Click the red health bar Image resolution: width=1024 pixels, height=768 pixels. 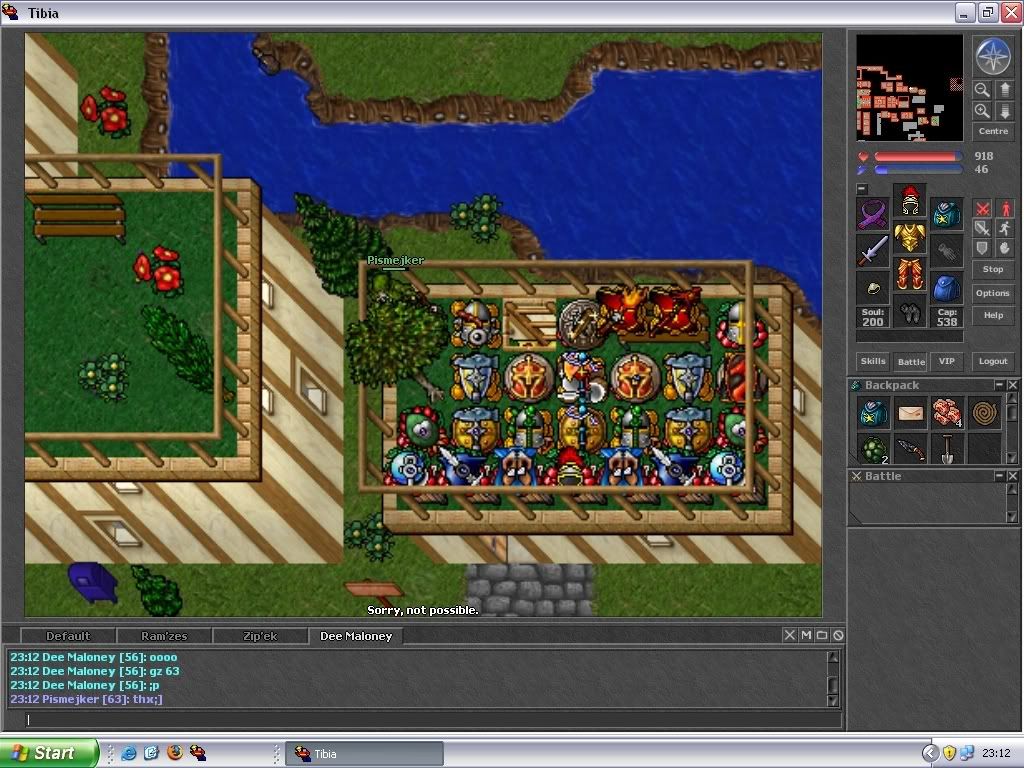(x=918, y=157)
